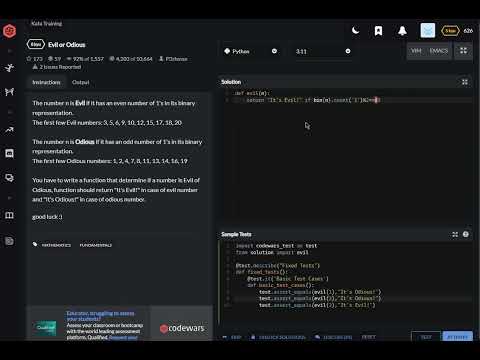Screen dimensions: 480x360
Task: Click the 4,200 of 10,664 completions stat
Action: (x=131, y=59)
